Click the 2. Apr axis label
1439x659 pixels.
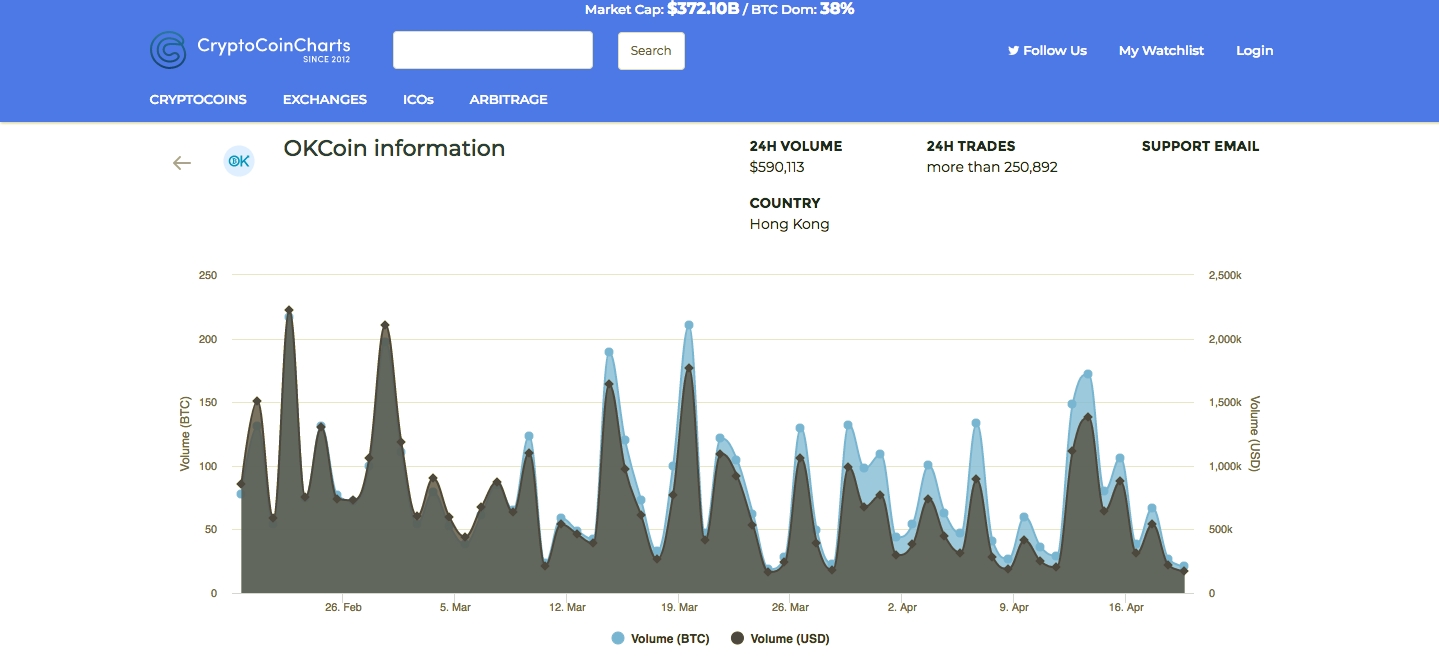902,607
